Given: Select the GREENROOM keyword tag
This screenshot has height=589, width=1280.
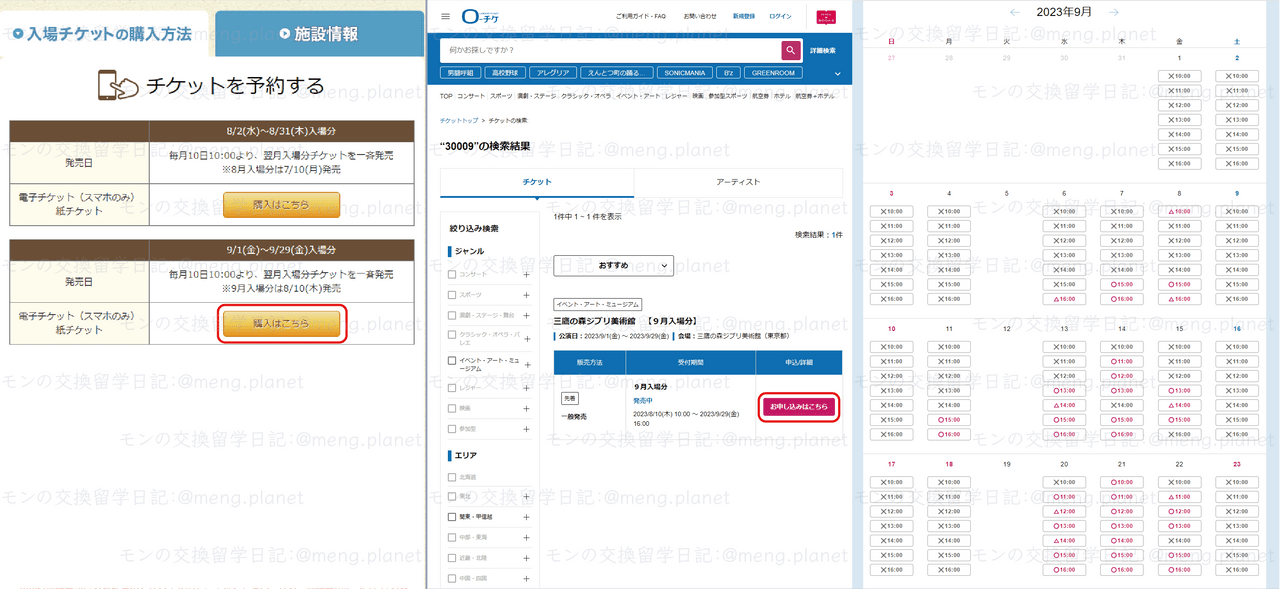Looking at the screenshot, I should pyautogui.click(x=775, y=73).
